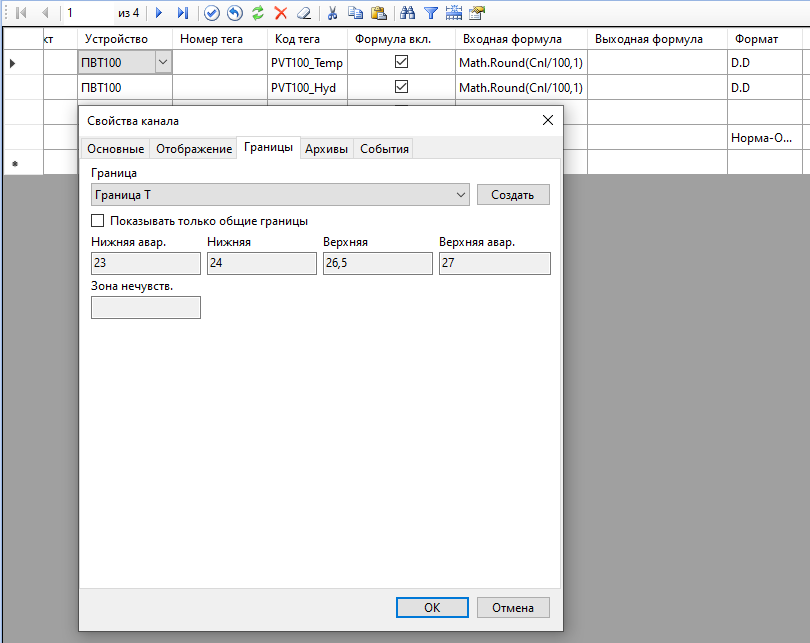Click the PVT100_Hyd cell

pos(307,87)
